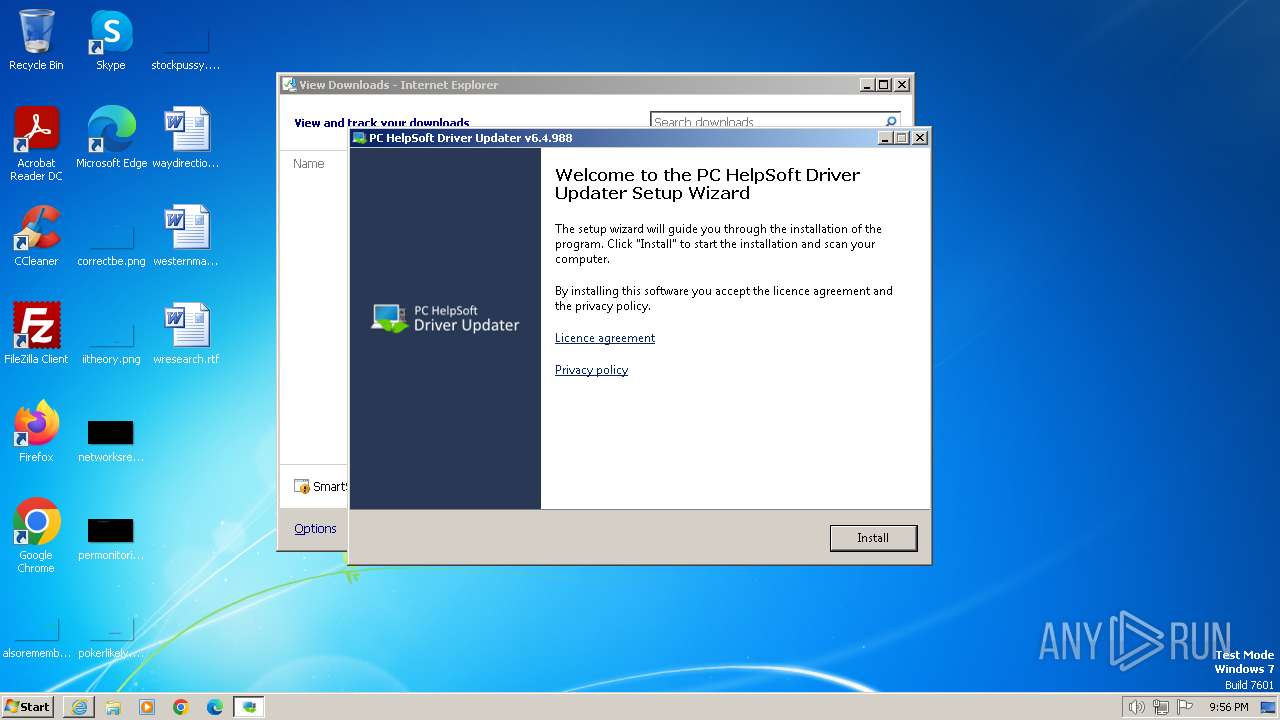Viewport: 1280px width, 720px height.
Task: Select the Microsoft Edge desktop shortcut
Action: 111,138
